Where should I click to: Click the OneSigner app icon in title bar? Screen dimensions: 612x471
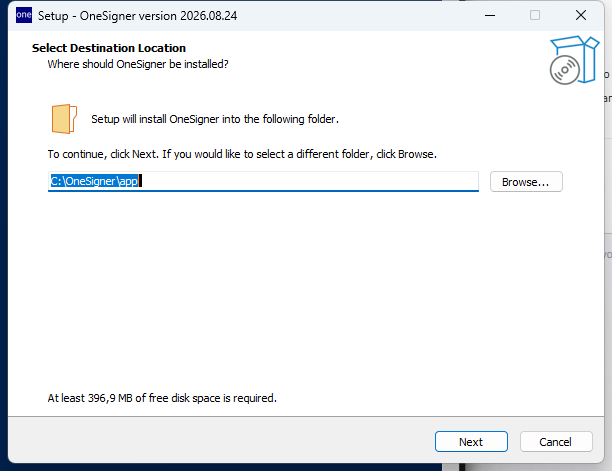(x=24, y=15)
